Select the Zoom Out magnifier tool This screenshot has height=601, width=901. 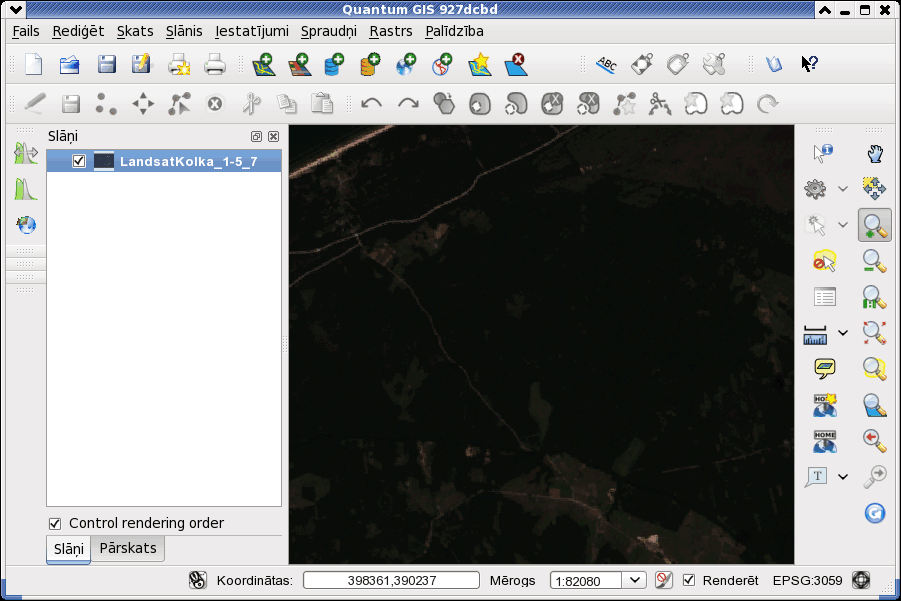coord(875,261)
